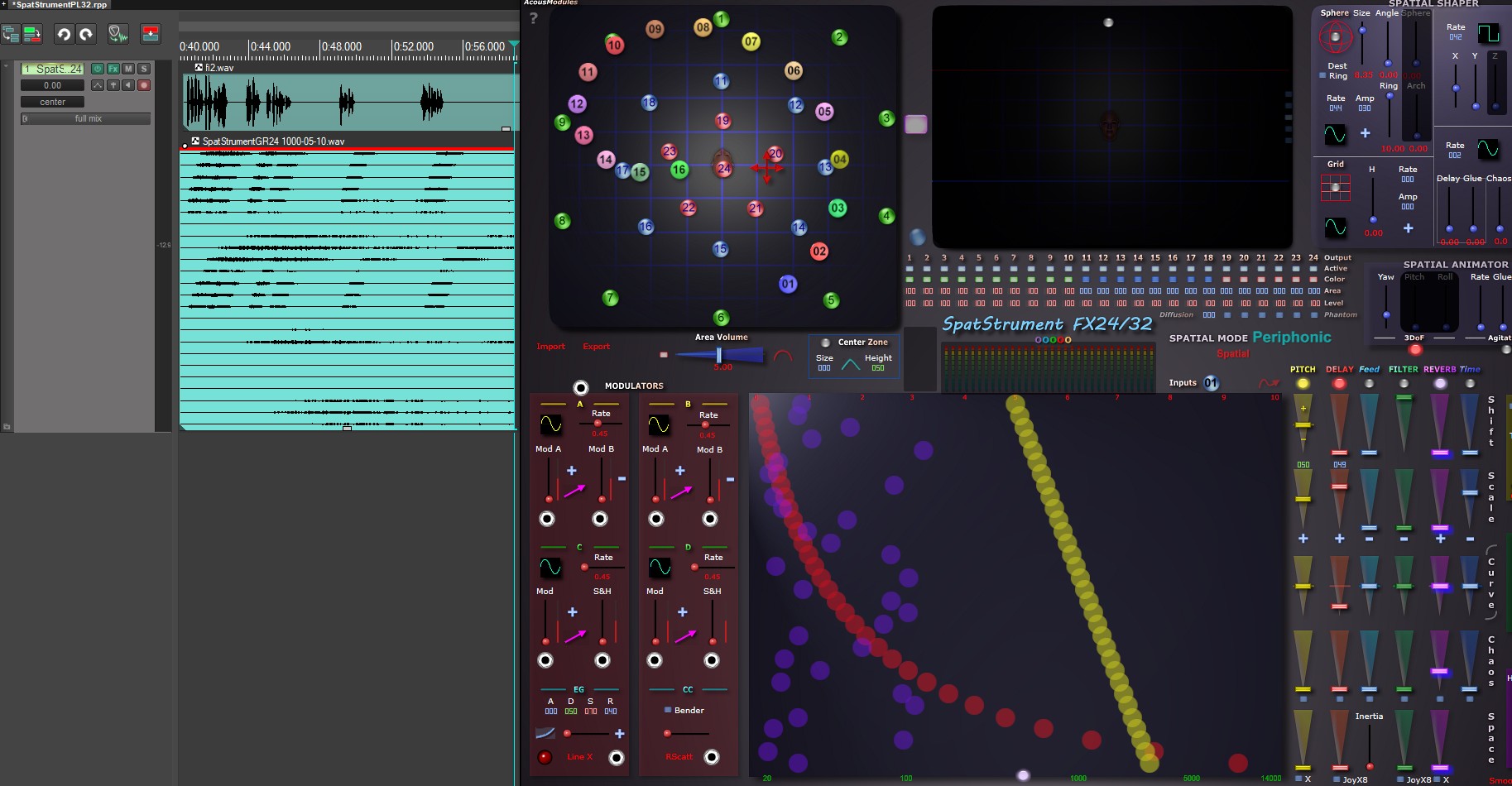Click the RScatt output jack
This screenshot has width=1512, height=786.
click(712, 757)
